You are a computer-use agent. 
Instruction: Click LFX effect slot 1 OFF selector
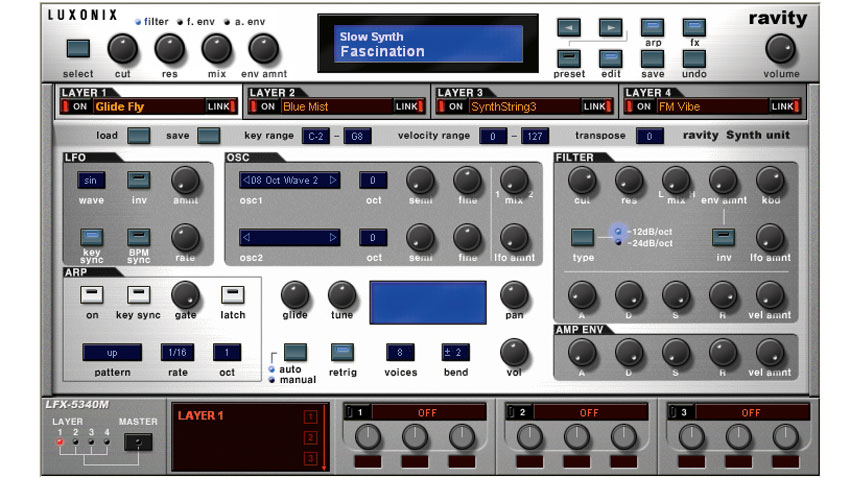point(428,412)
